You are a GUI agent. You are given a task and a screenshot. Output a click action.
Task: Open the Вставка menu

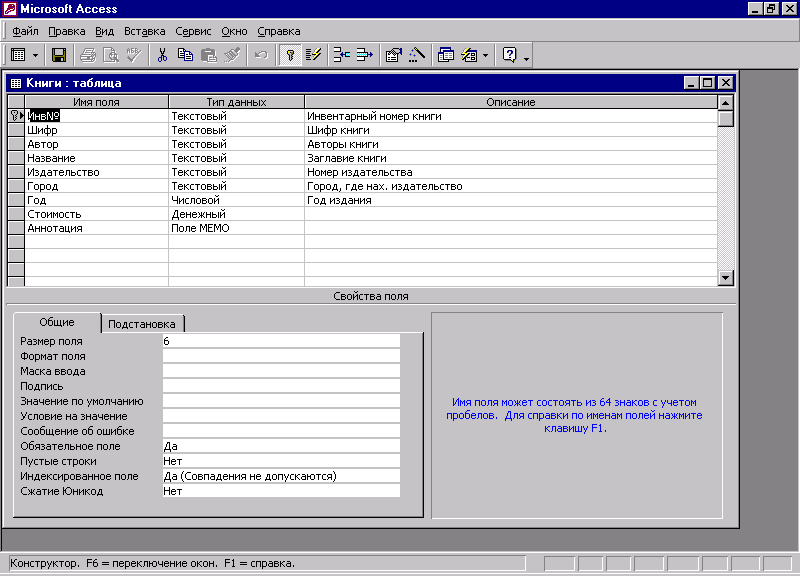pyautogui.click(x=144, y=31)
